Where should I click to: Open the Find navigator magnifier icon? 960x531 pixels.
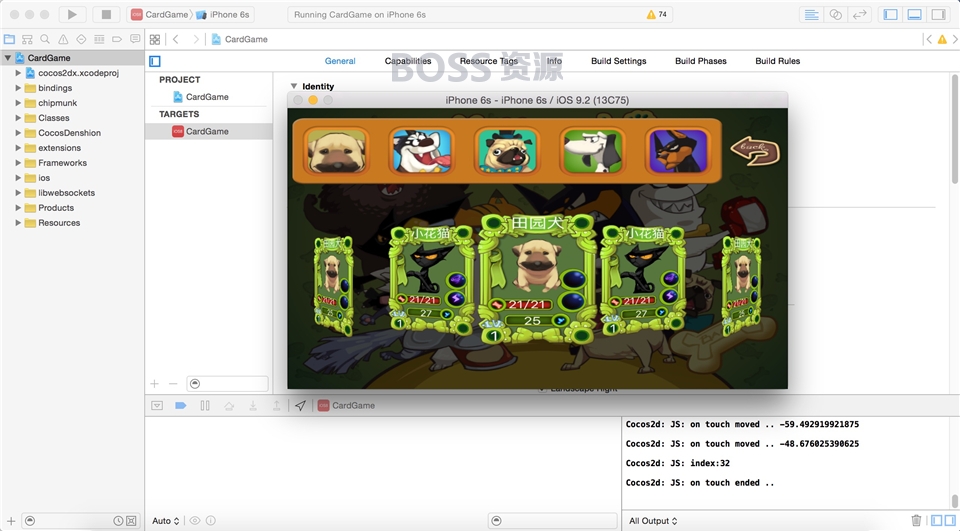click(x=45, y=39)
